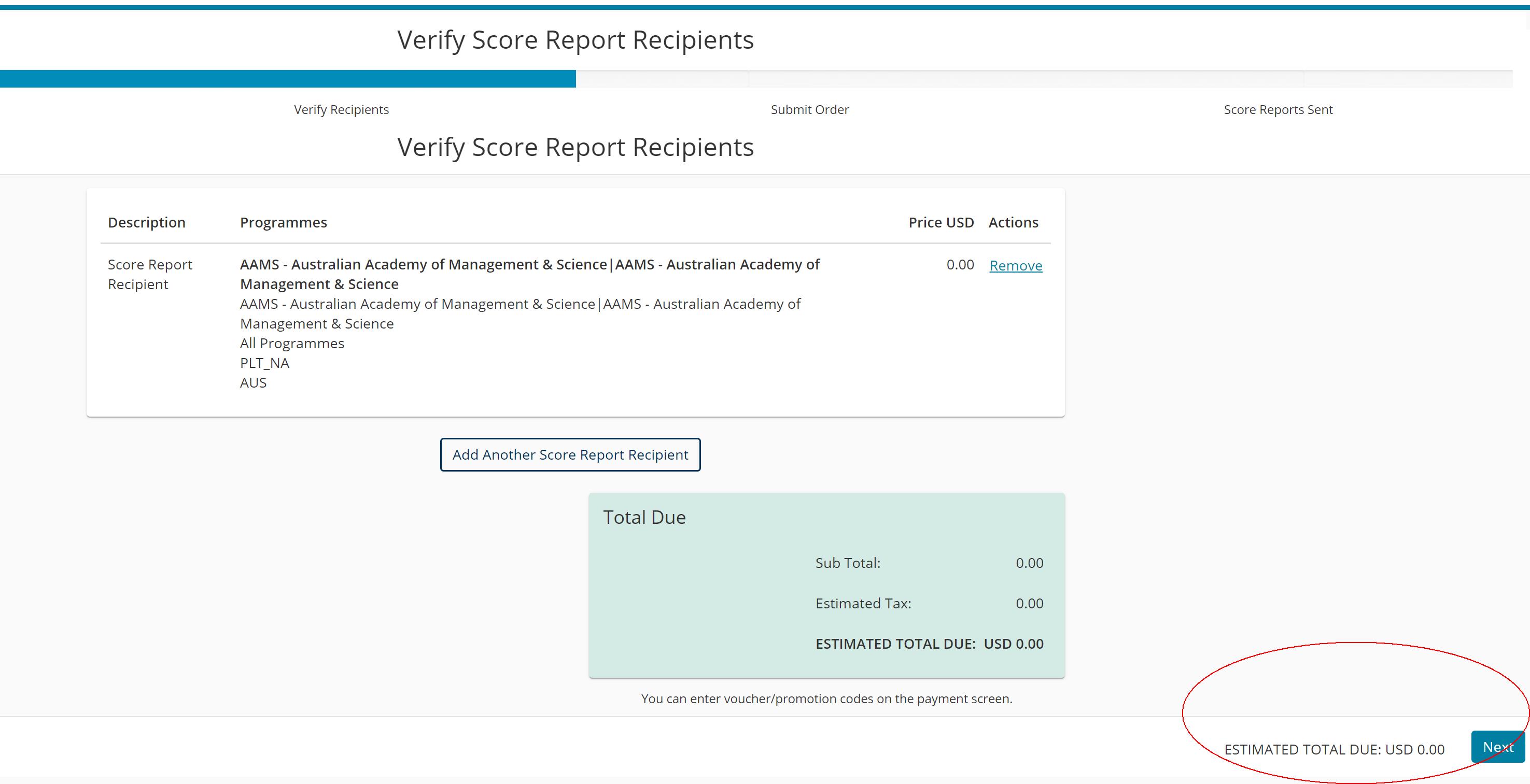This screenshot has width=1530, height=784.
Task: Click voucher/promotion codes note text
Action: (x=826, y=699)
